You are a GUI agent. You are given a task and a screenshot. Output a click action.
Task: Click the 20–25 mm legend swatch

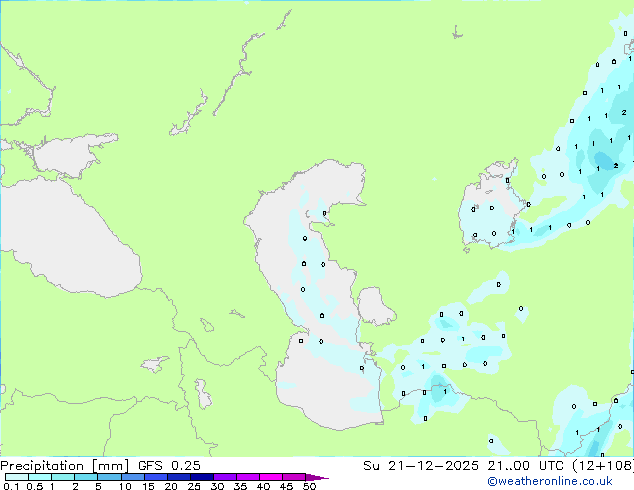(x=178, y=477)
